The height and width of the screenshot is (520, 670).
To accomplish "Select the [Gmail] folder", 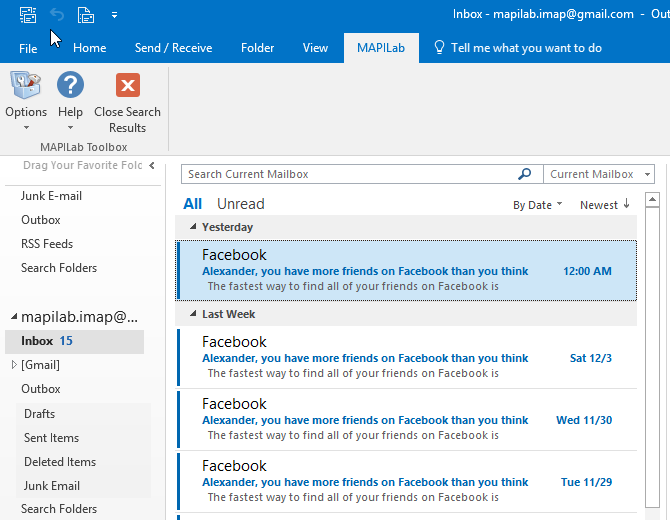I will click(41, 364).
